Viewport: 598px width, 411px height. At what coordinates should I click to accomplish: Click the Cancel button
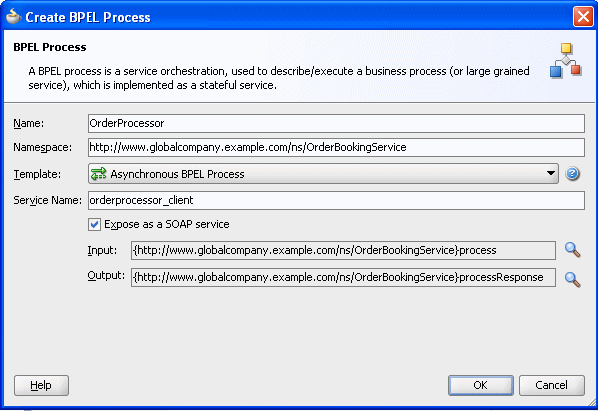pos(551,385)
